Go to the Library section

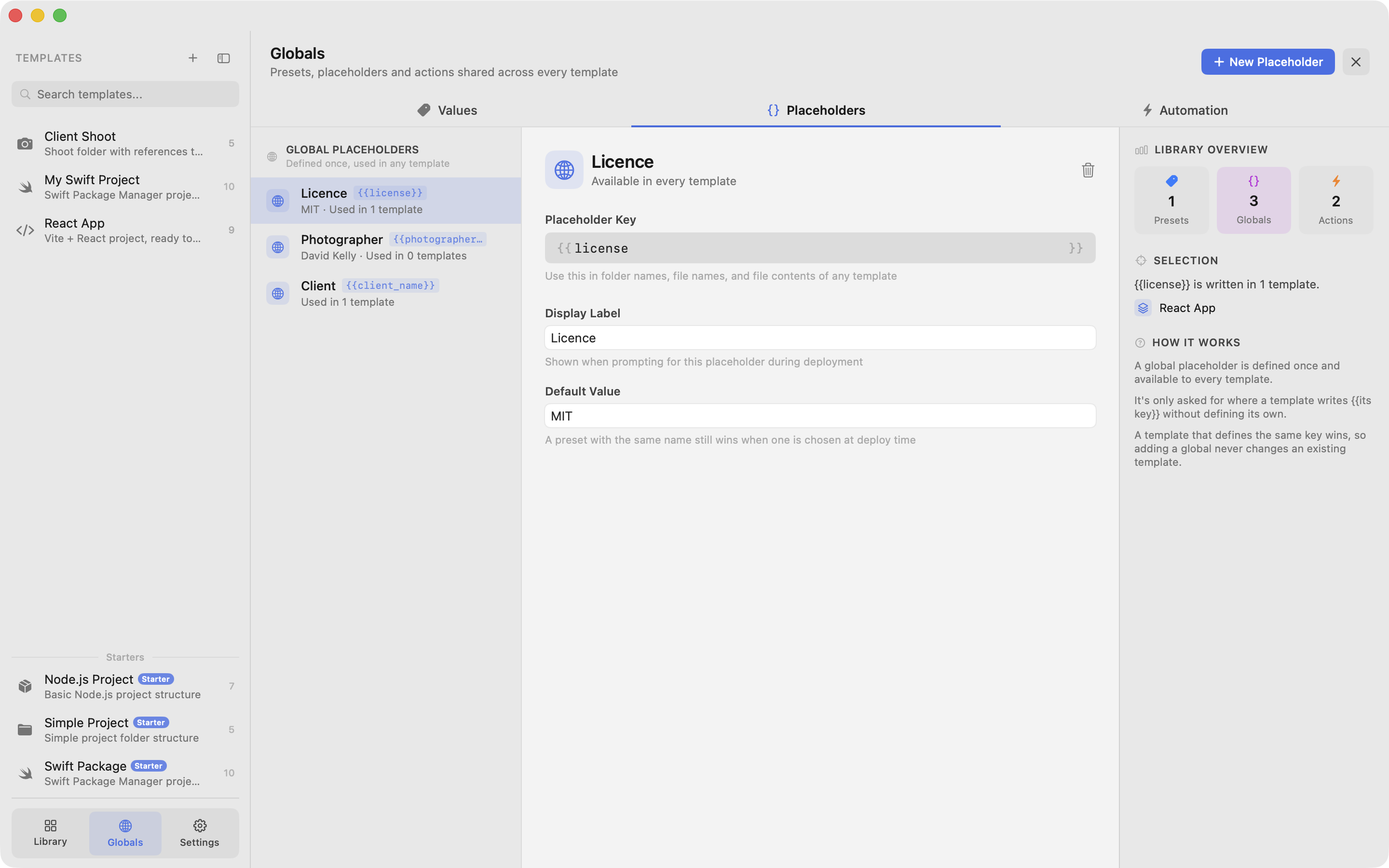(51, 833)
